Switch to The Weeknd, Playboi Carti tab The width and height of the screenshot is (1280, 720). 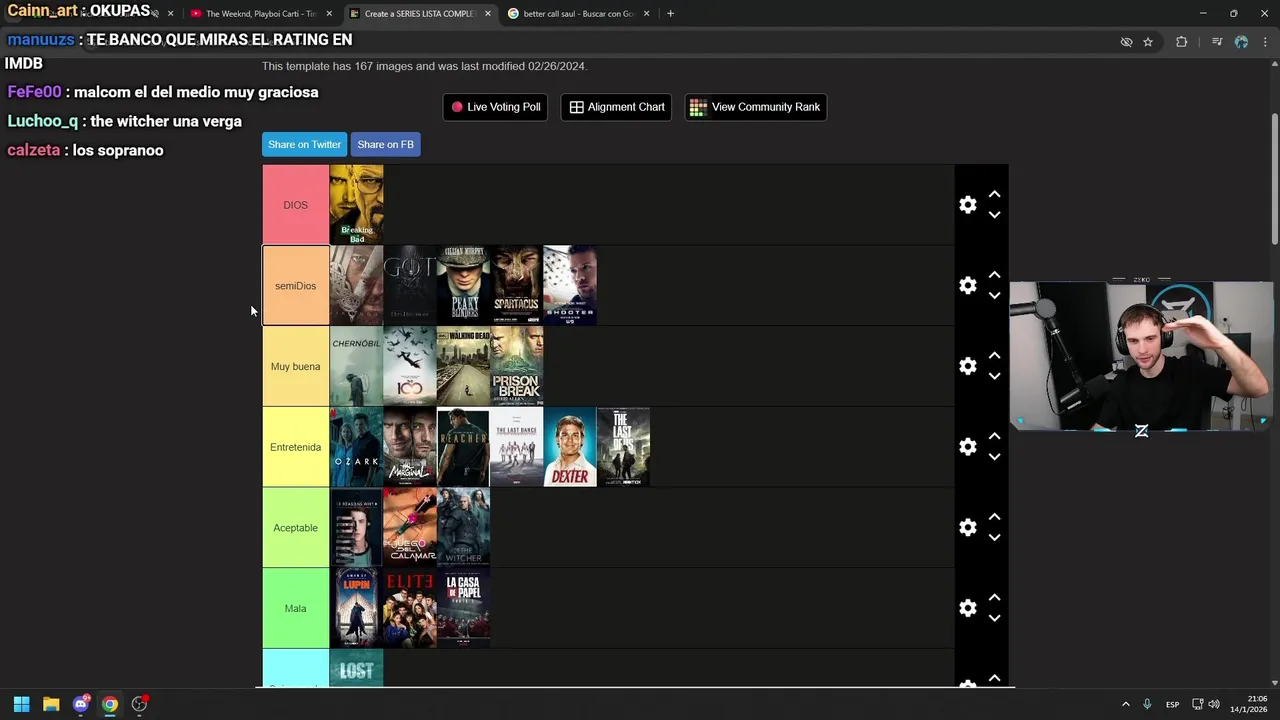tap(261, 14)
